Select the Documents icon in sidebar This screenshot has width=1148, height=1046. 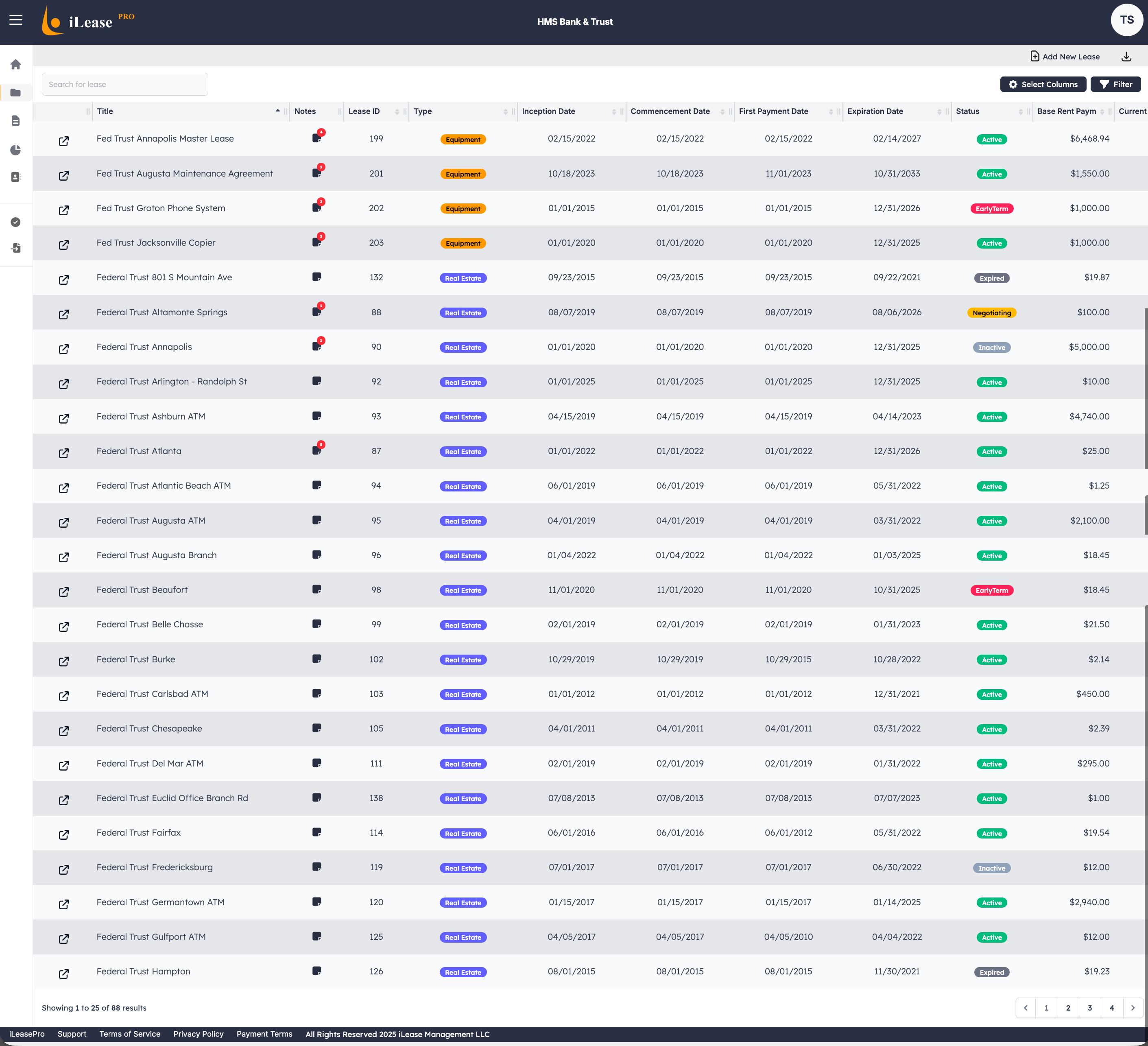pyautogui.click(x=15, y=120)
